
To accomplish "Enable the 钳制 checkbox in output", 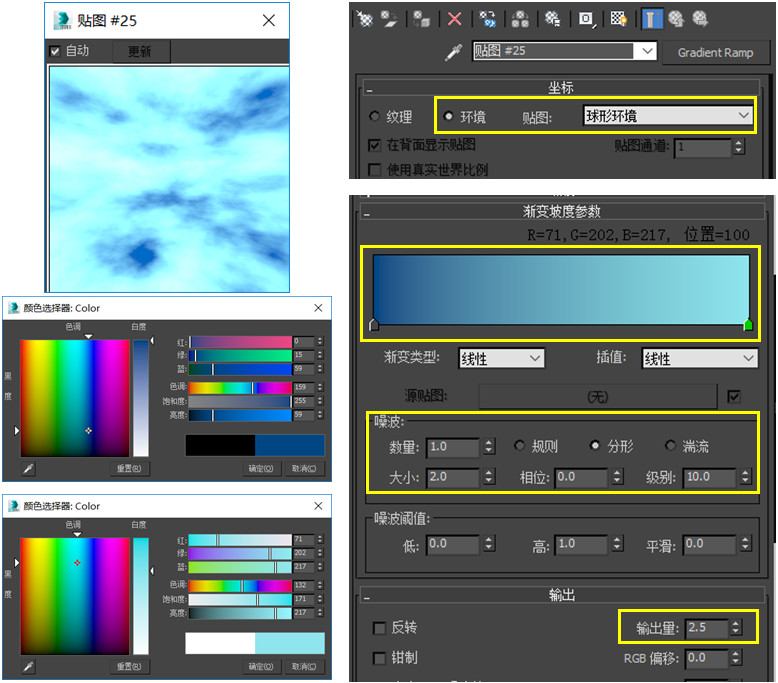I will click(380, 658).
